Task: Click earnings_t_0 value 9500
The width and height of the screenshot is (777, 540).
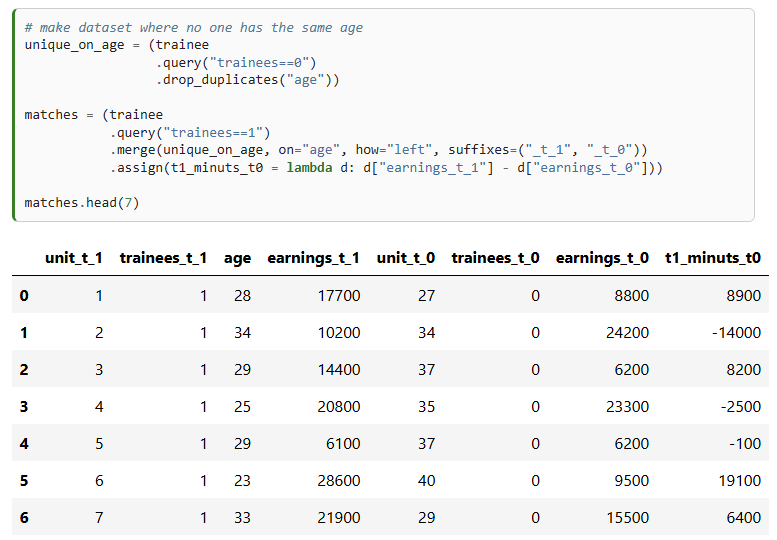Action: [x=631, y=481]
